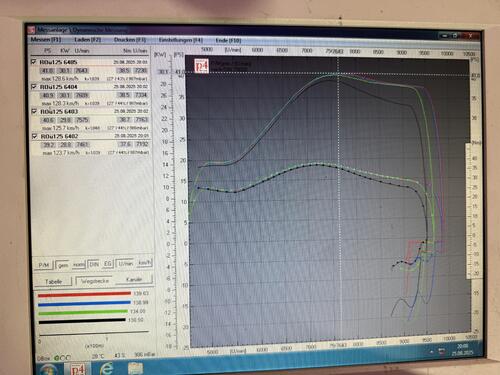The width and height of the screenshot is (500, 375).
Task: Click the 38.5 Nm value of run 6405
Action: coord(124,70)
